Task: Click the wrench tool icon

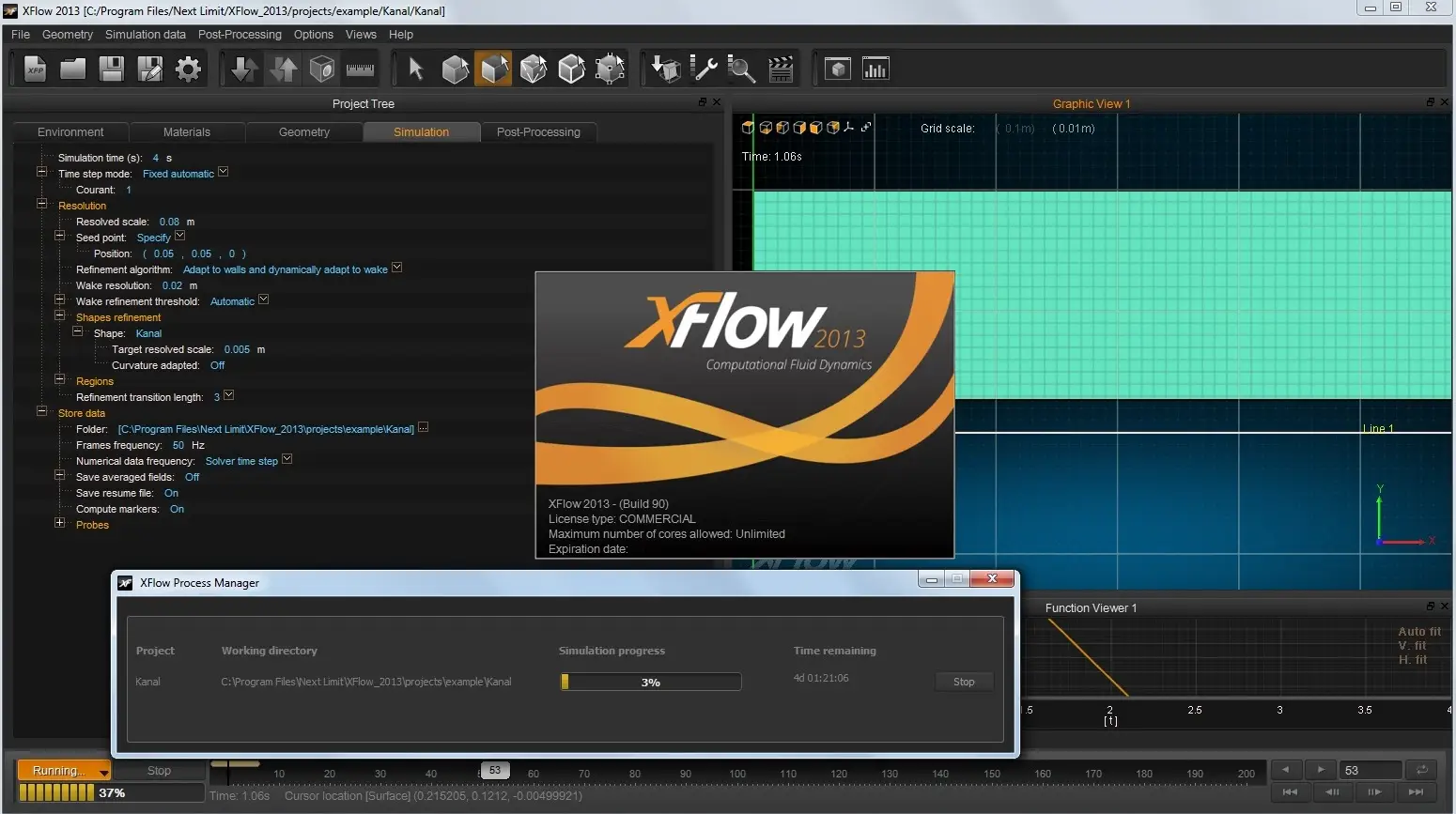Action: coord(704,69)
